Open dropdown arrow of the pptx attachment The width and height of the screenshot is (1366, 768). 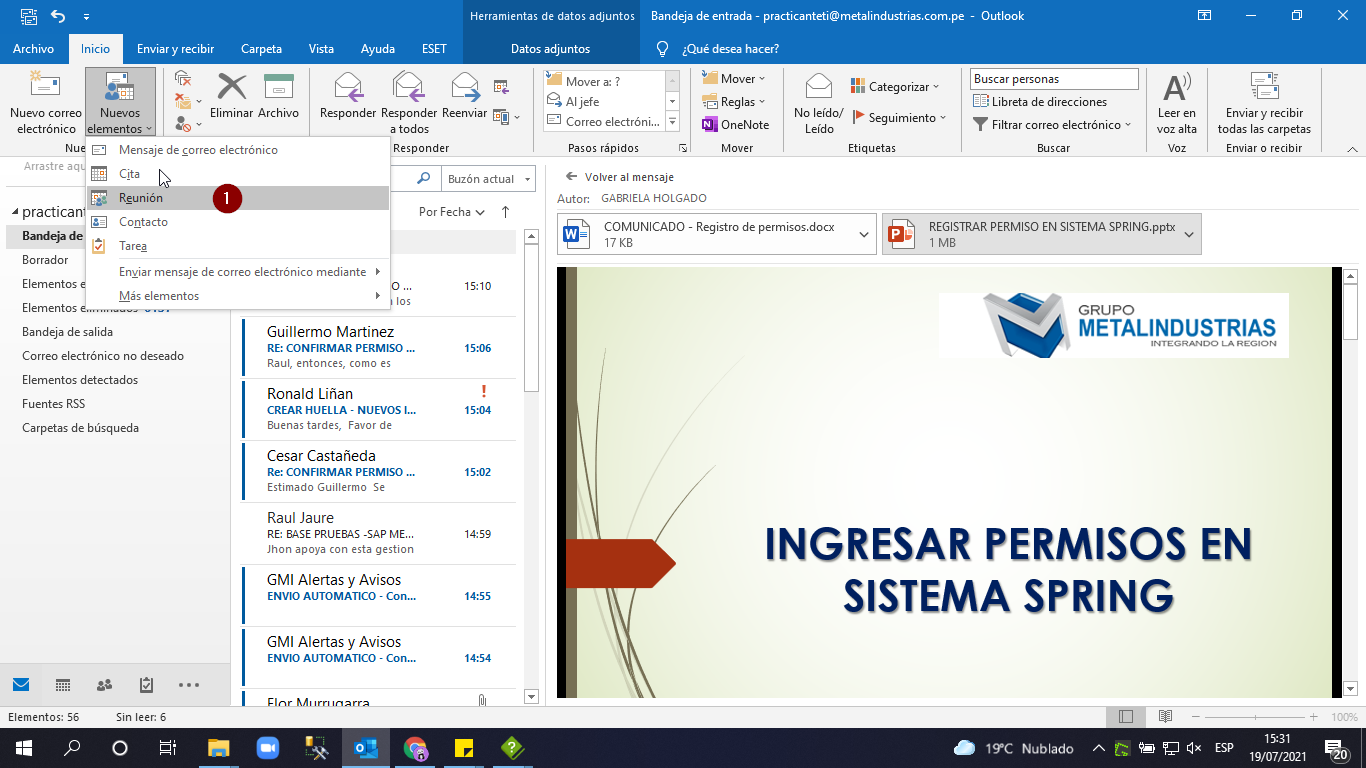click(x=1189, y=234)
